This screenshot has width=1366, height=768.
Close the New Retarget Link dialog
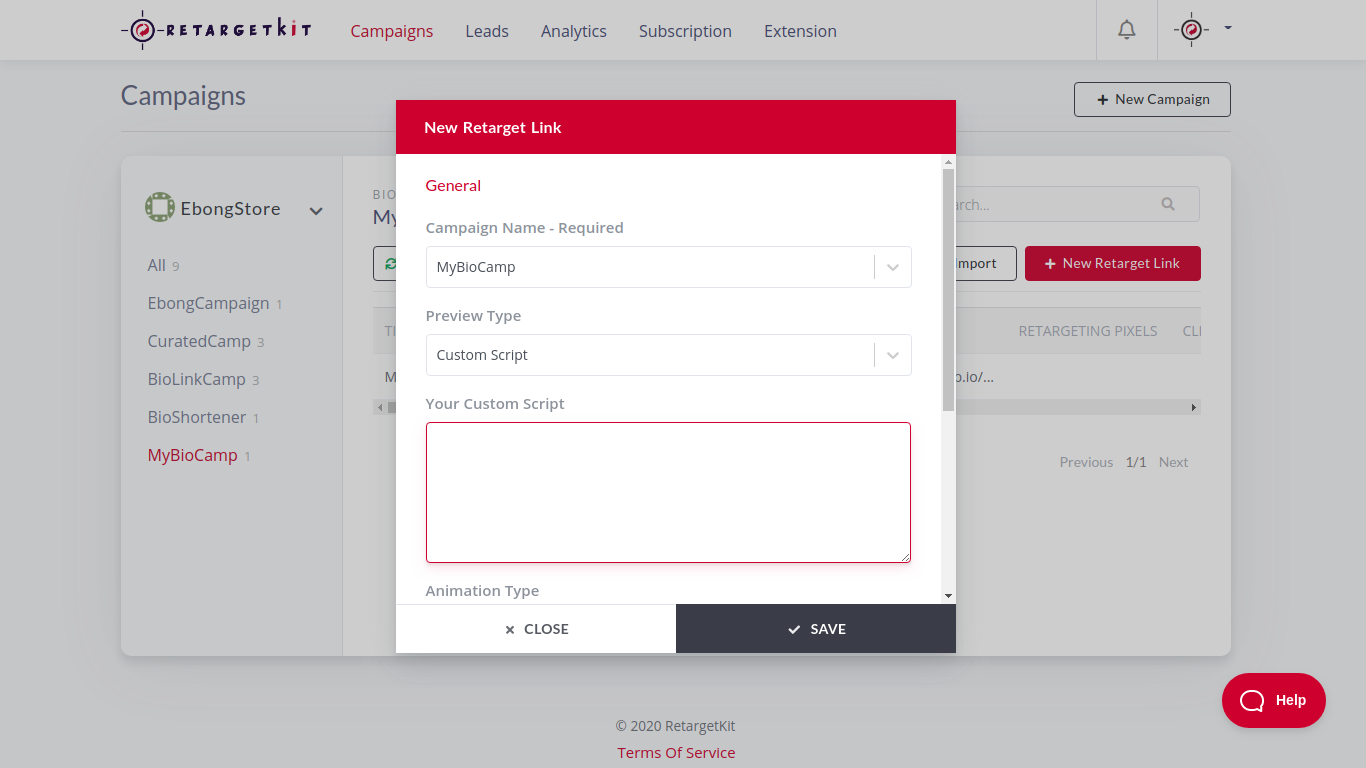coord(536,629)
